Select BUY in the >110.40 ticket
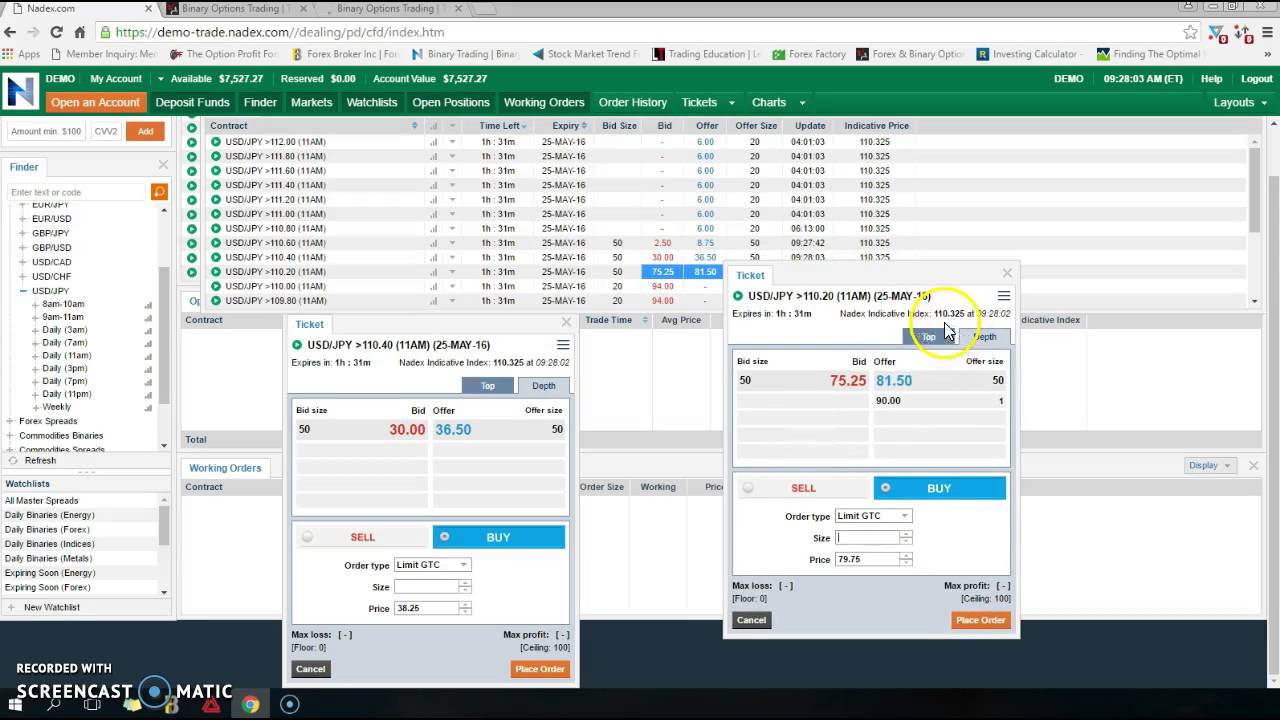The image size is (1280, 720). pos(498,537)
